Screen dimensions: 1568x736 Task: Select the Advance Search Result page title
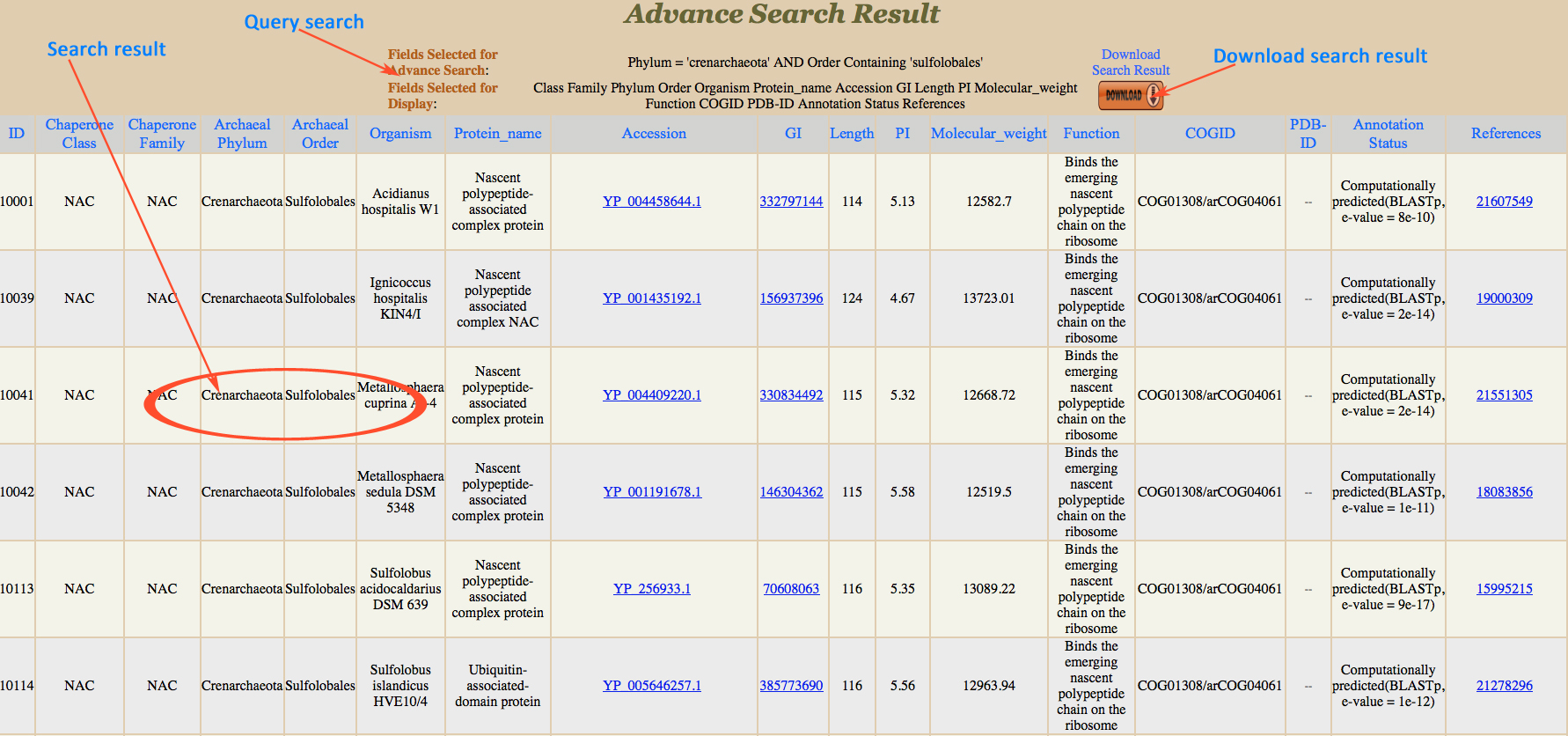pos(781,14)
